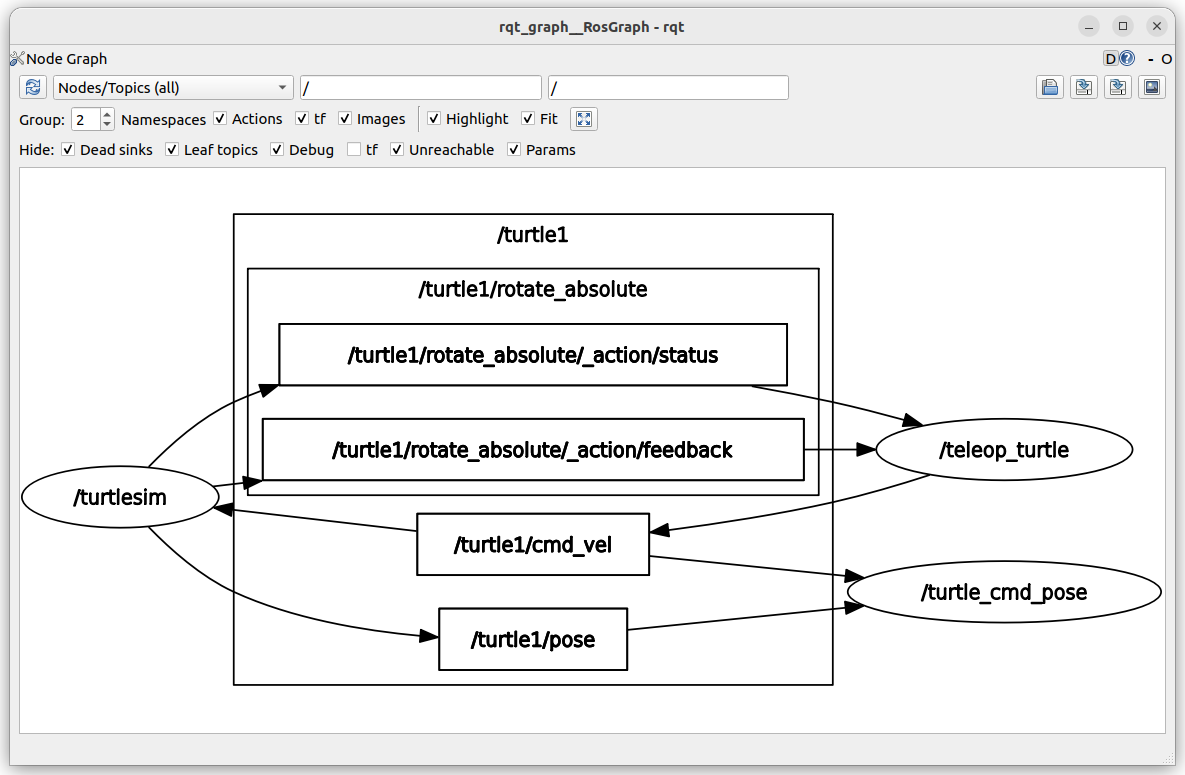
Task: Click the /turtle1 namespace label
Action: pos(533,234)
